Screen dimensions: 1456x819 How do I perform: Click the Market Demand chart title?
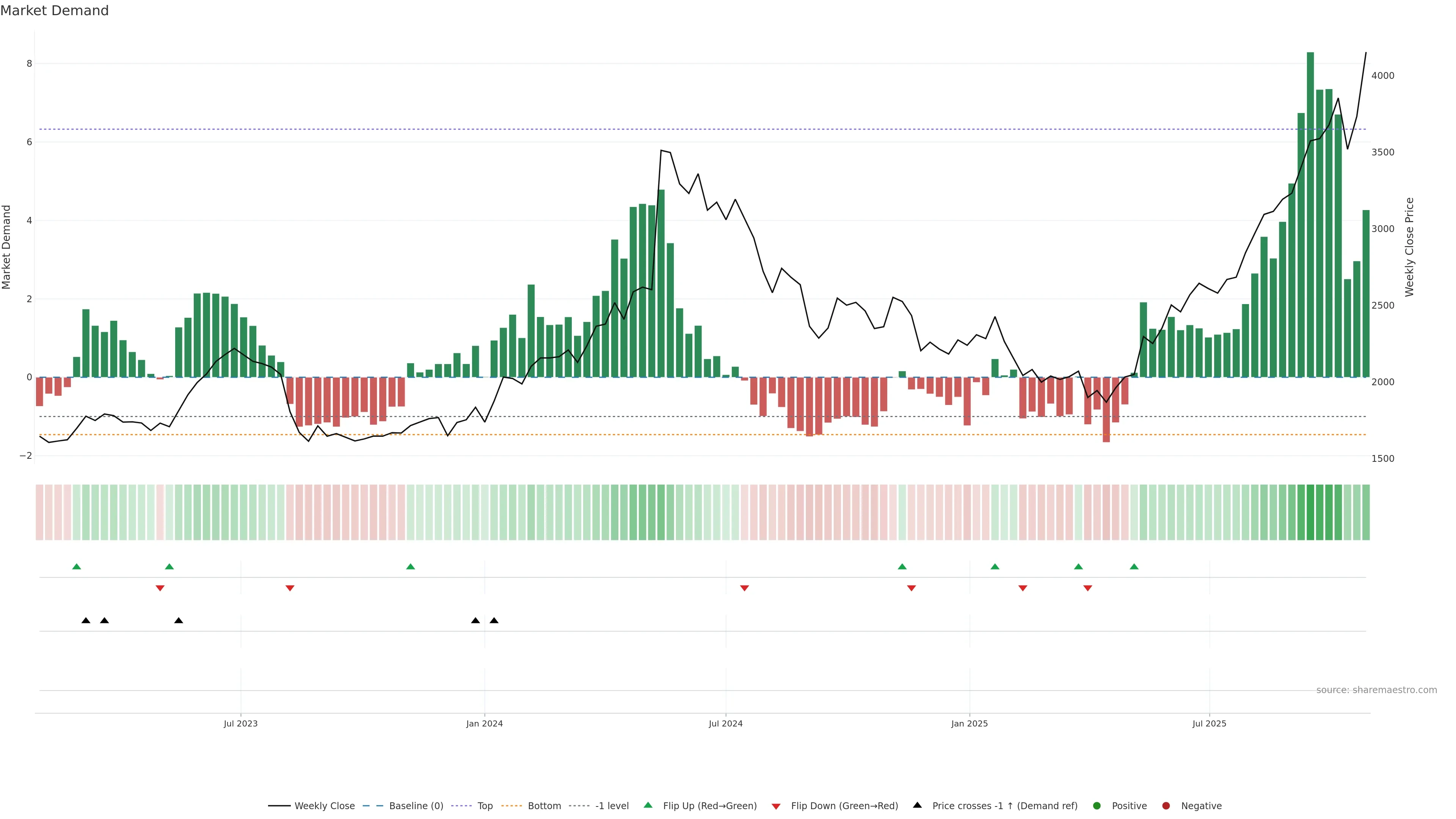click(54, 11)
